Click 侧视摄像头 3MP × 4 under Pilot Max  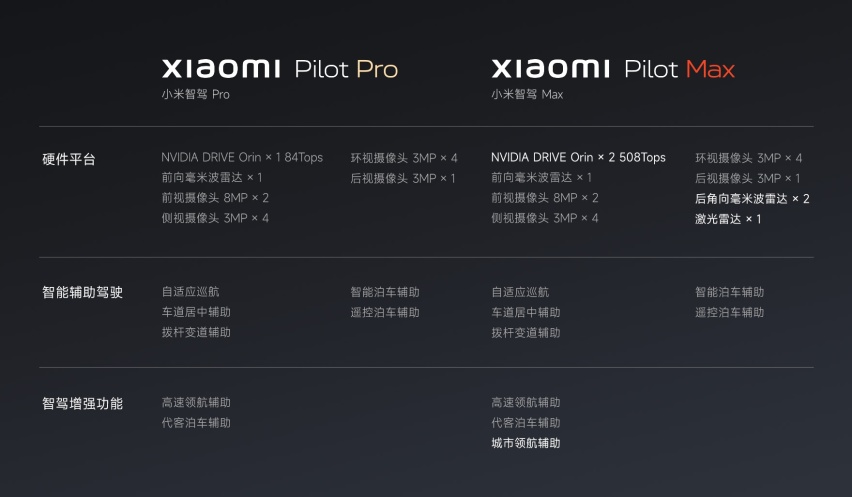(544, 218)
